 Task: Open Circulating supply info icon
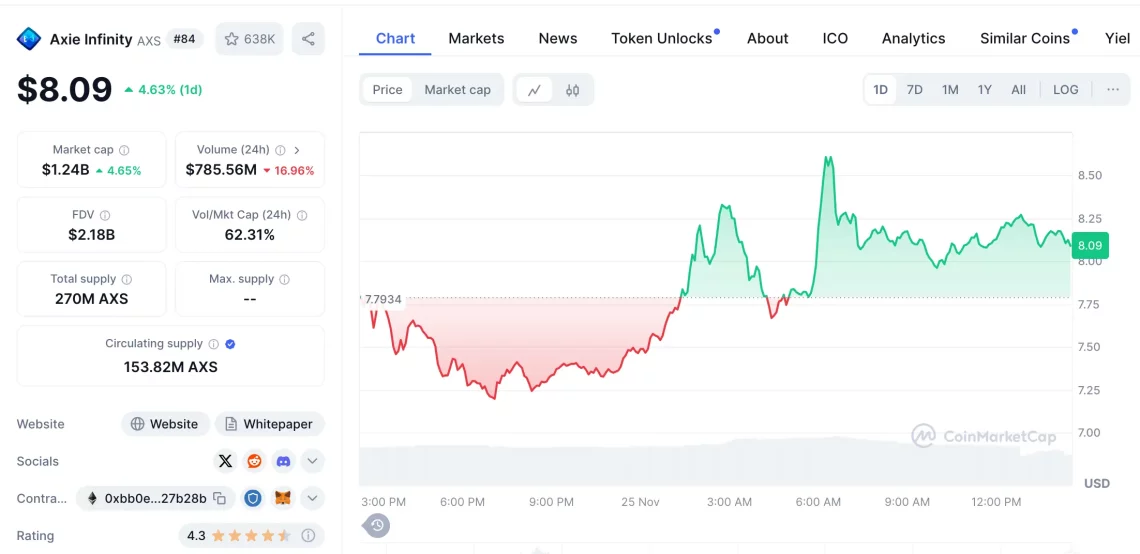pyautogui.click(x=214, y=344)
